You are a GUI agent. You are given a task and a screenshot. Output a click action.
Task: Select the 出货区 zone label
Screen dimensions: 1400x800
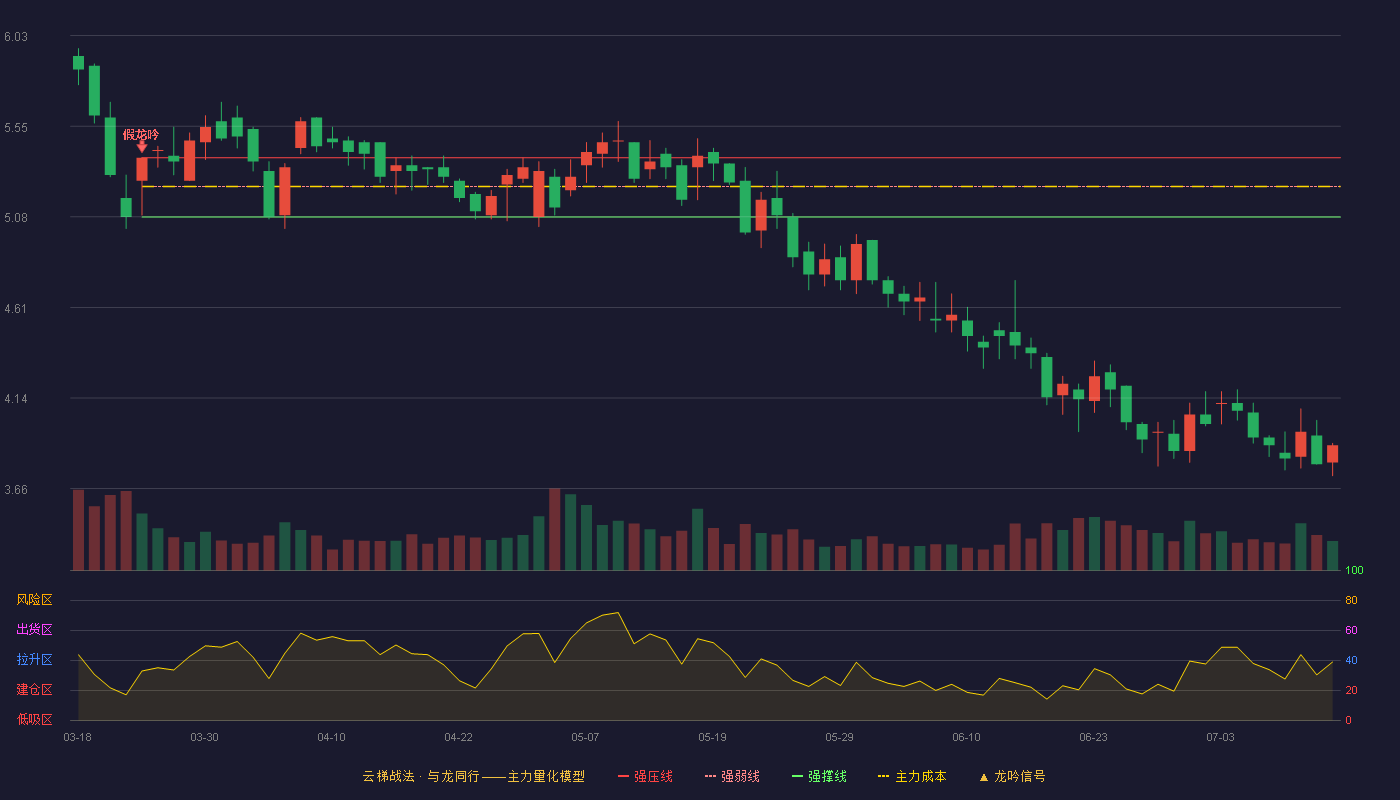34,630
